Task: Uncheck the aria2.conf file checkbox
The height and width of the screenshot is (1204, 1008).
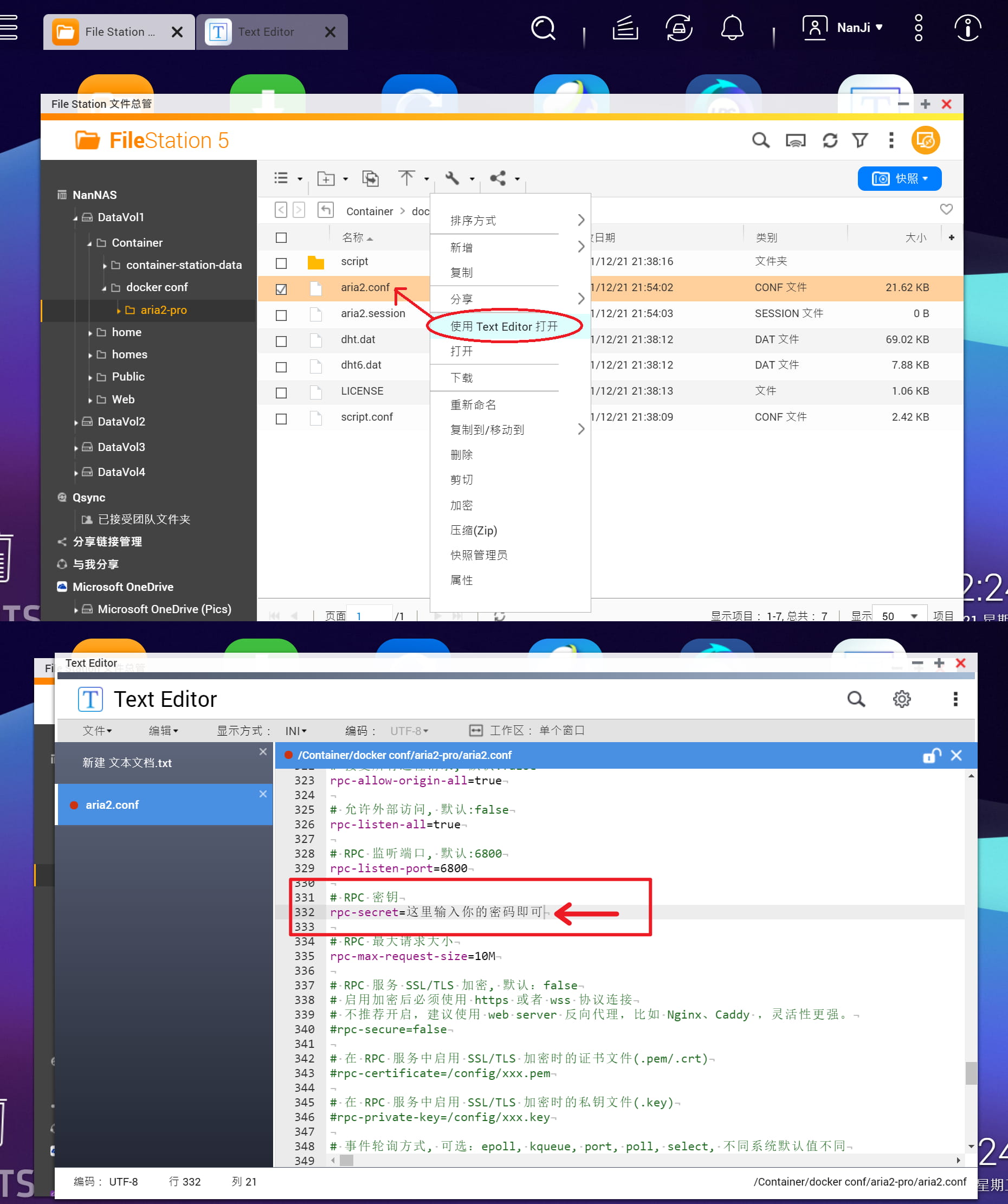Action: coord(281,289)
